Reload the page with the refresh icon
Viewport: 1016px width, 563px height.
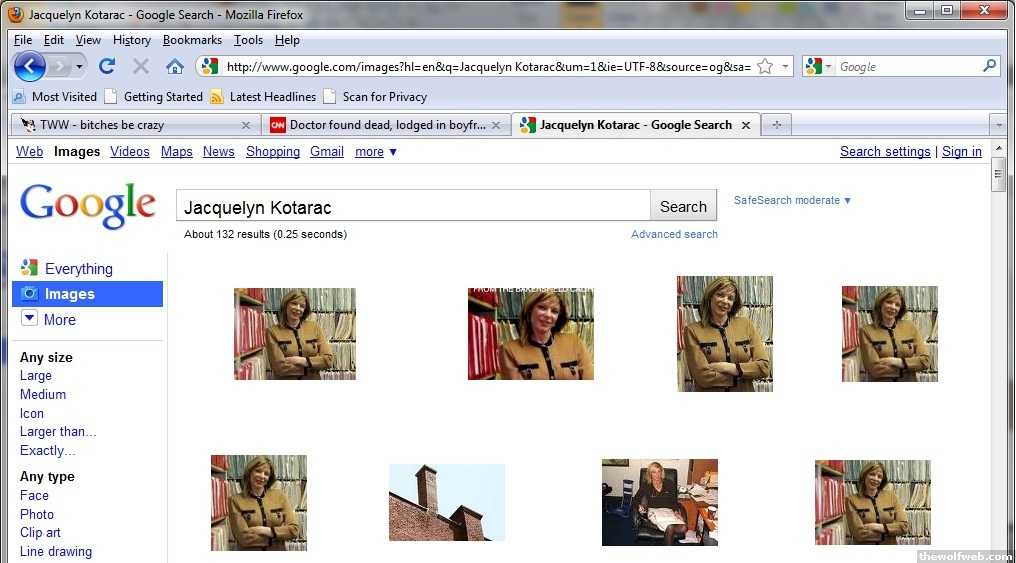tap(107, 66)
